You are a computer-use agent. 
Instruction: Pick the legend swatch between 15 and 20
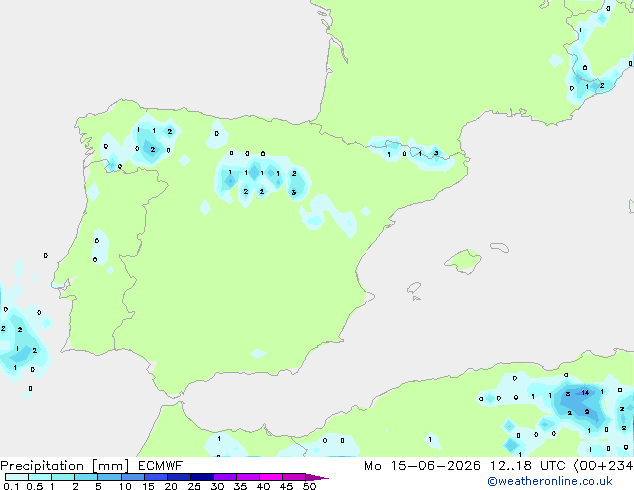point(156,477)
